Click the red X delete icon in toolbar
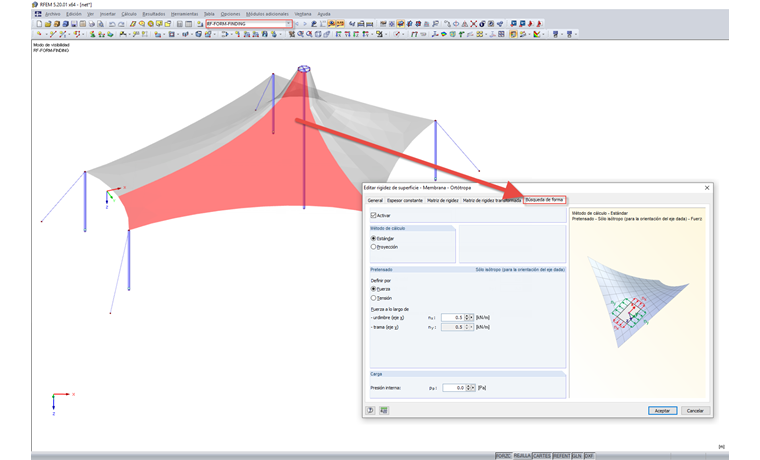The image size is (760, 460). [474, 23]
